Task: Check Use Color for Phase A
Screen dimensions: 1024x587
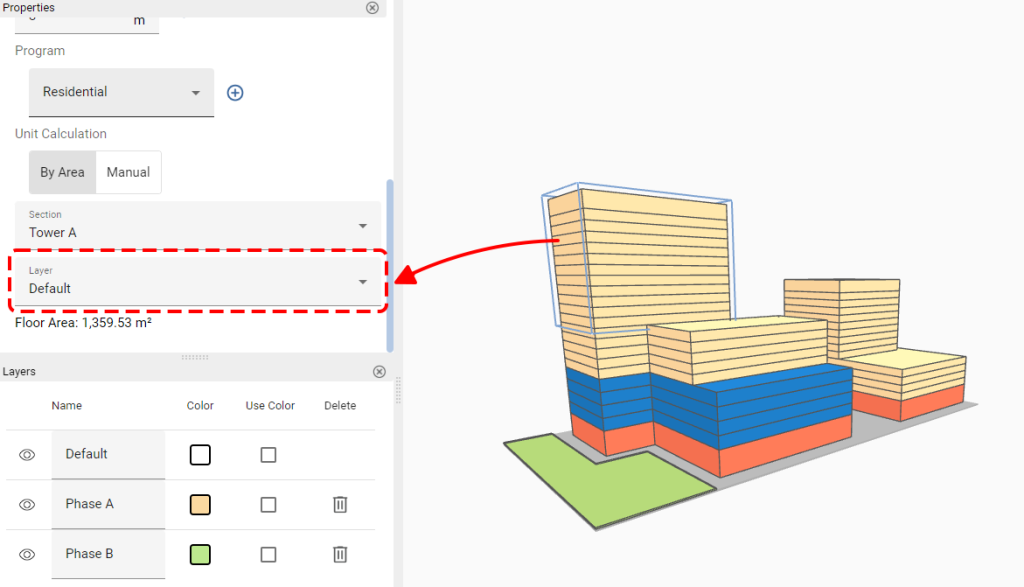Action: click(268, 504)
